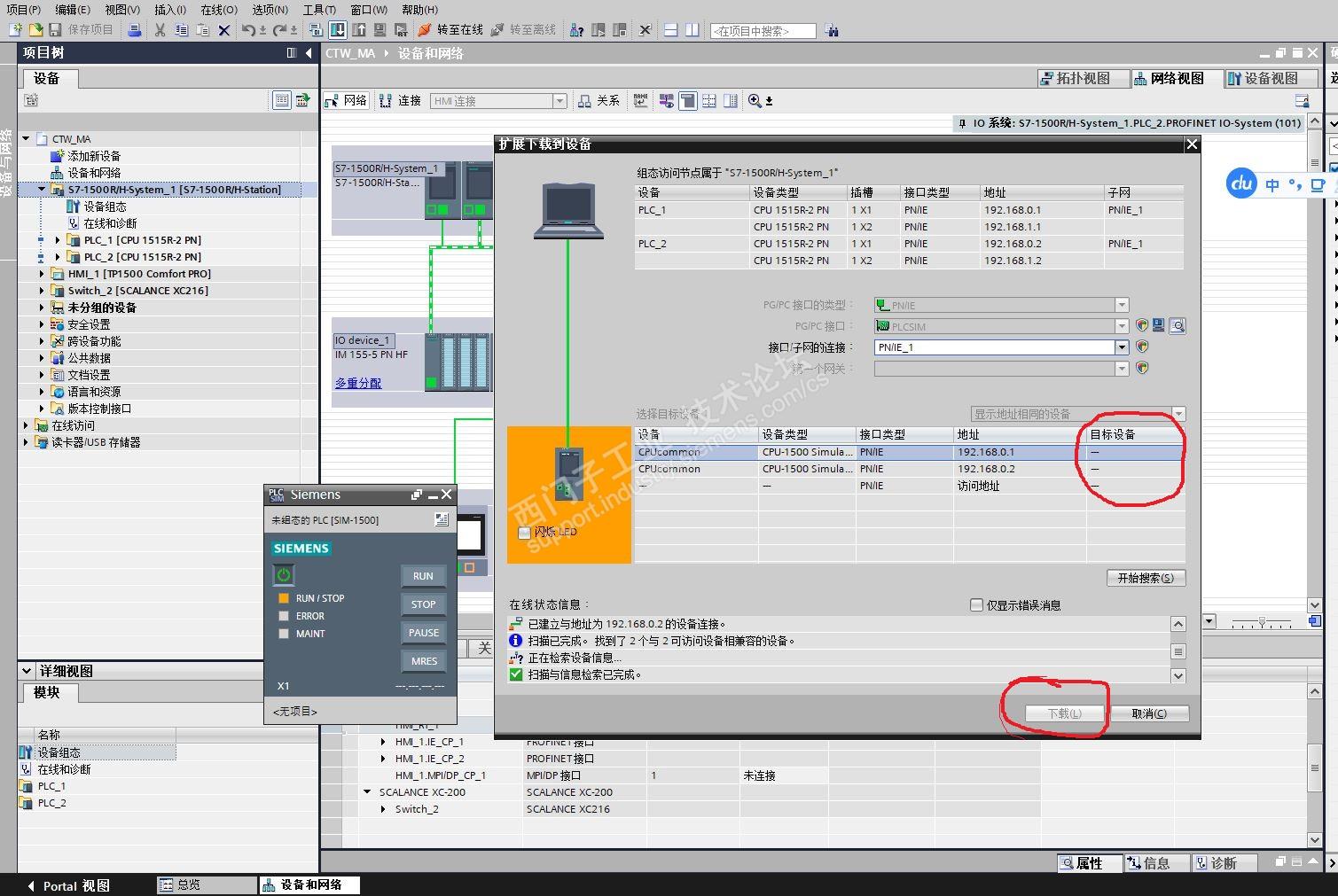Click the network view zoom slider

pos(1262,622)
